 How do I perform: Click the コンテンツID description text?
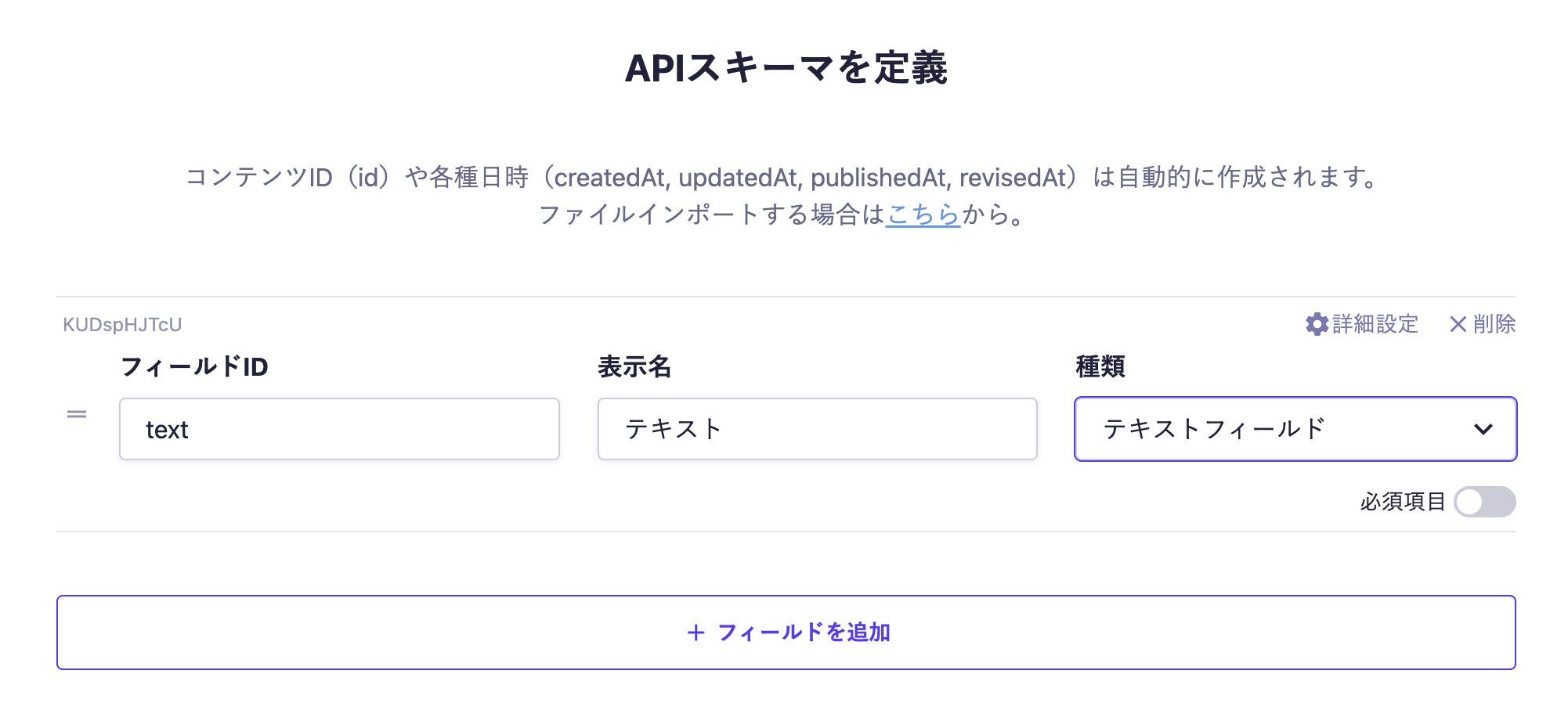(783, 178)
